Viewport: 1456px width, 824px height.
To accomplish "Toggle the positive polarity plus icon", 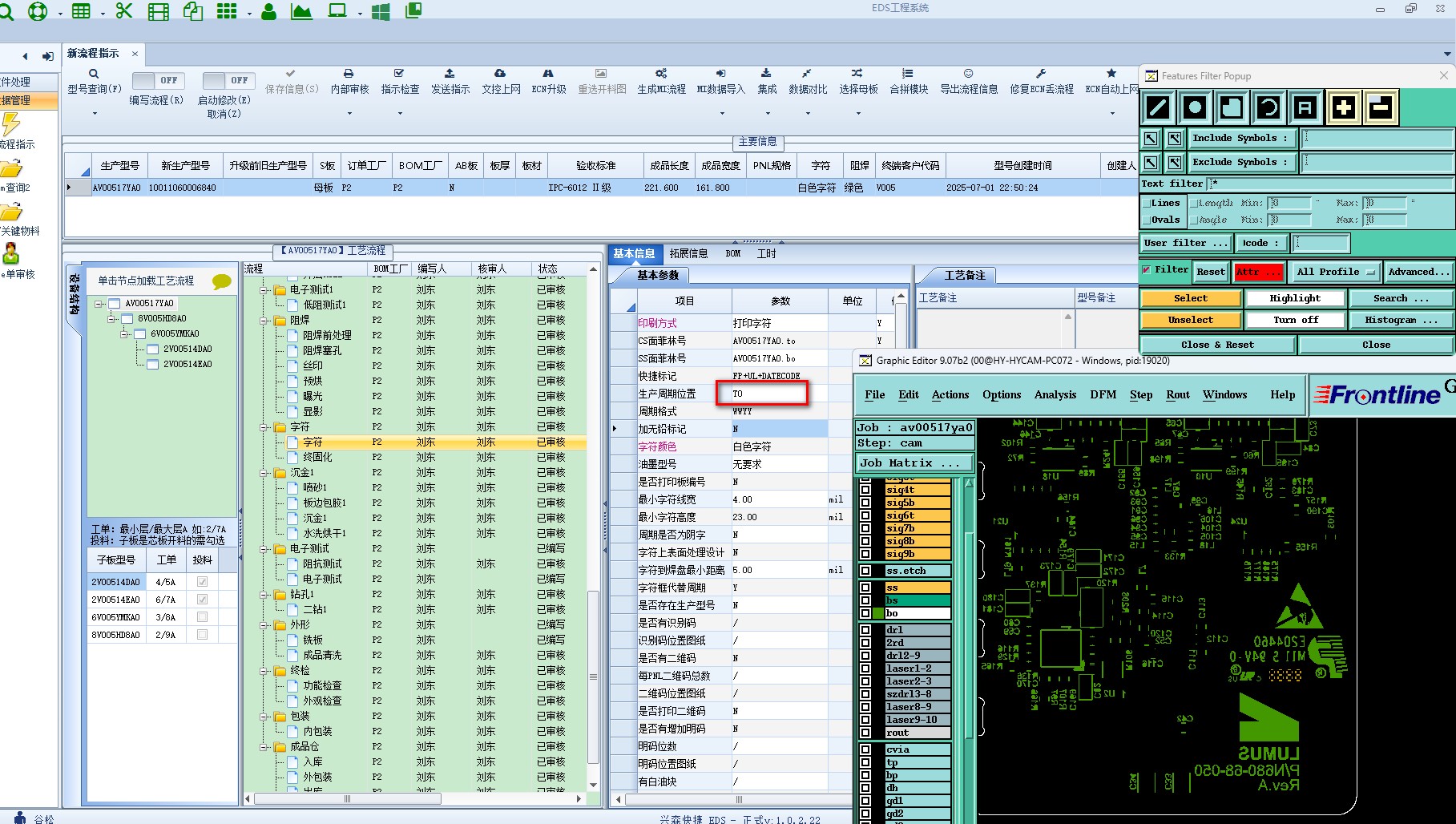I will 1343,107.
